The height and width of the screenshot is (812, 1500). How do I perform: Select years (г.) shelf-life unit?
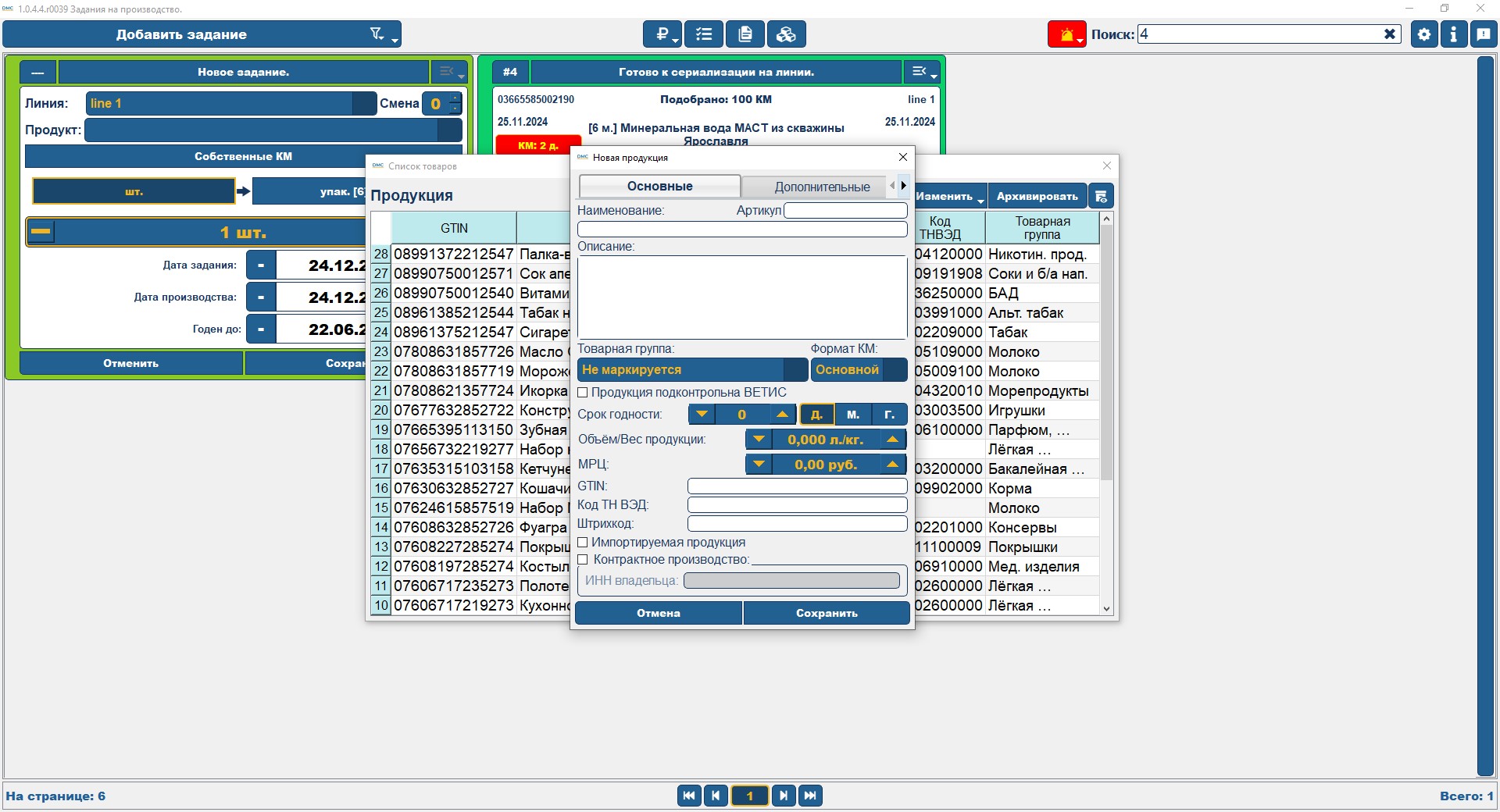tap(889, 415)
